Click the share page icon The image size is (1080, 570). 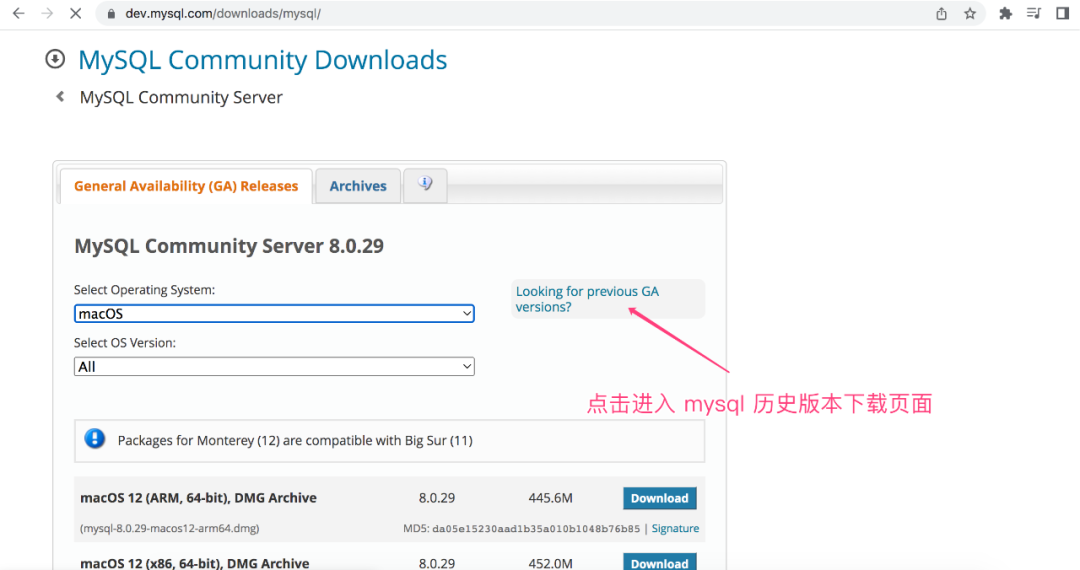click(x=941, y=14)
